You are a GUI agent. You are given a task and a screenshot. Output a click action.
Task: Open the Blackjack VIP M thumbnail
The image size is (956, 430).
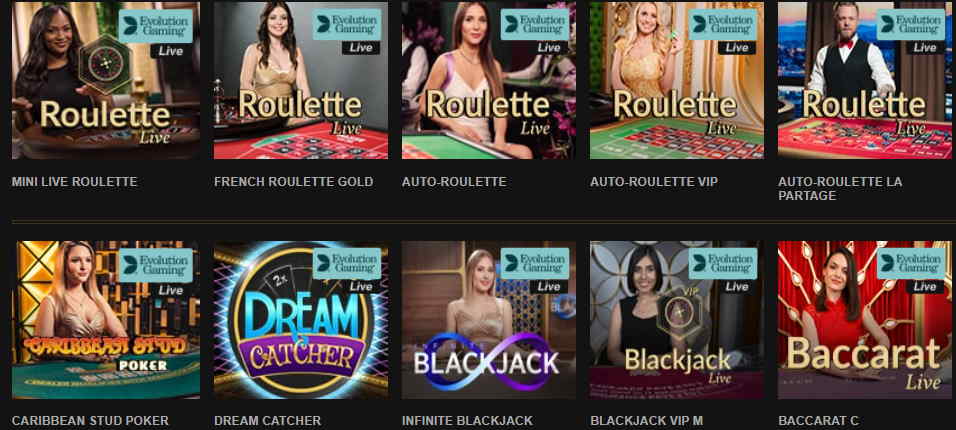tap(677, 320)
